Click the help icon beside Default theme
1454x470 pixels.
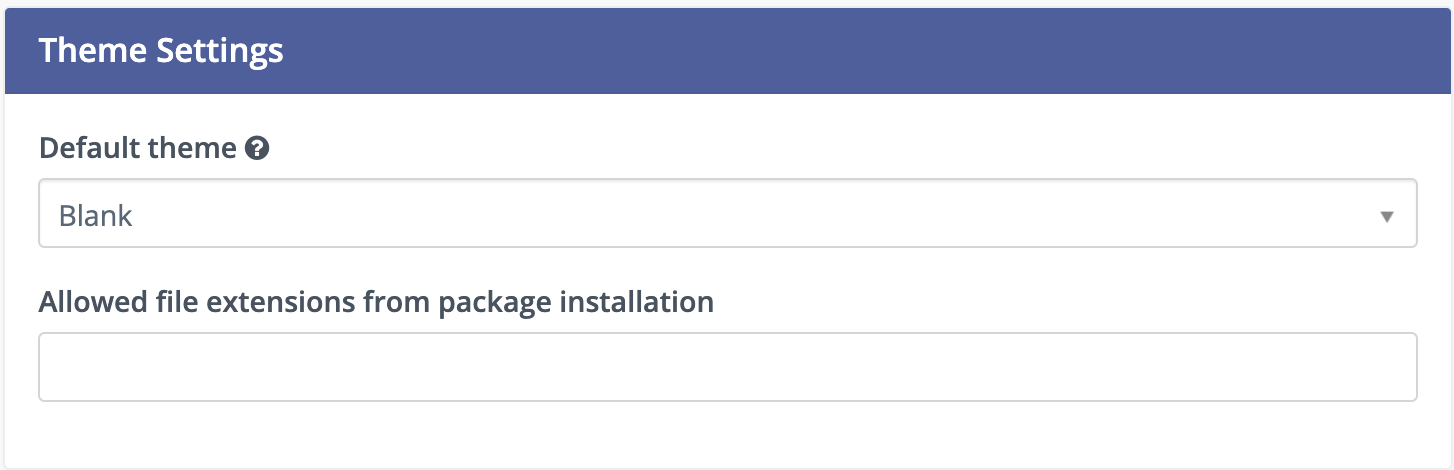258,150
